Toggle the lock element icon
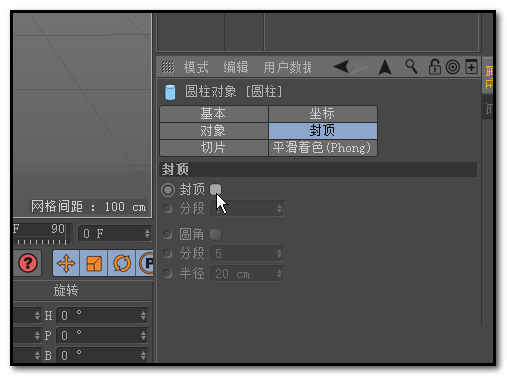 click(434, 67)
